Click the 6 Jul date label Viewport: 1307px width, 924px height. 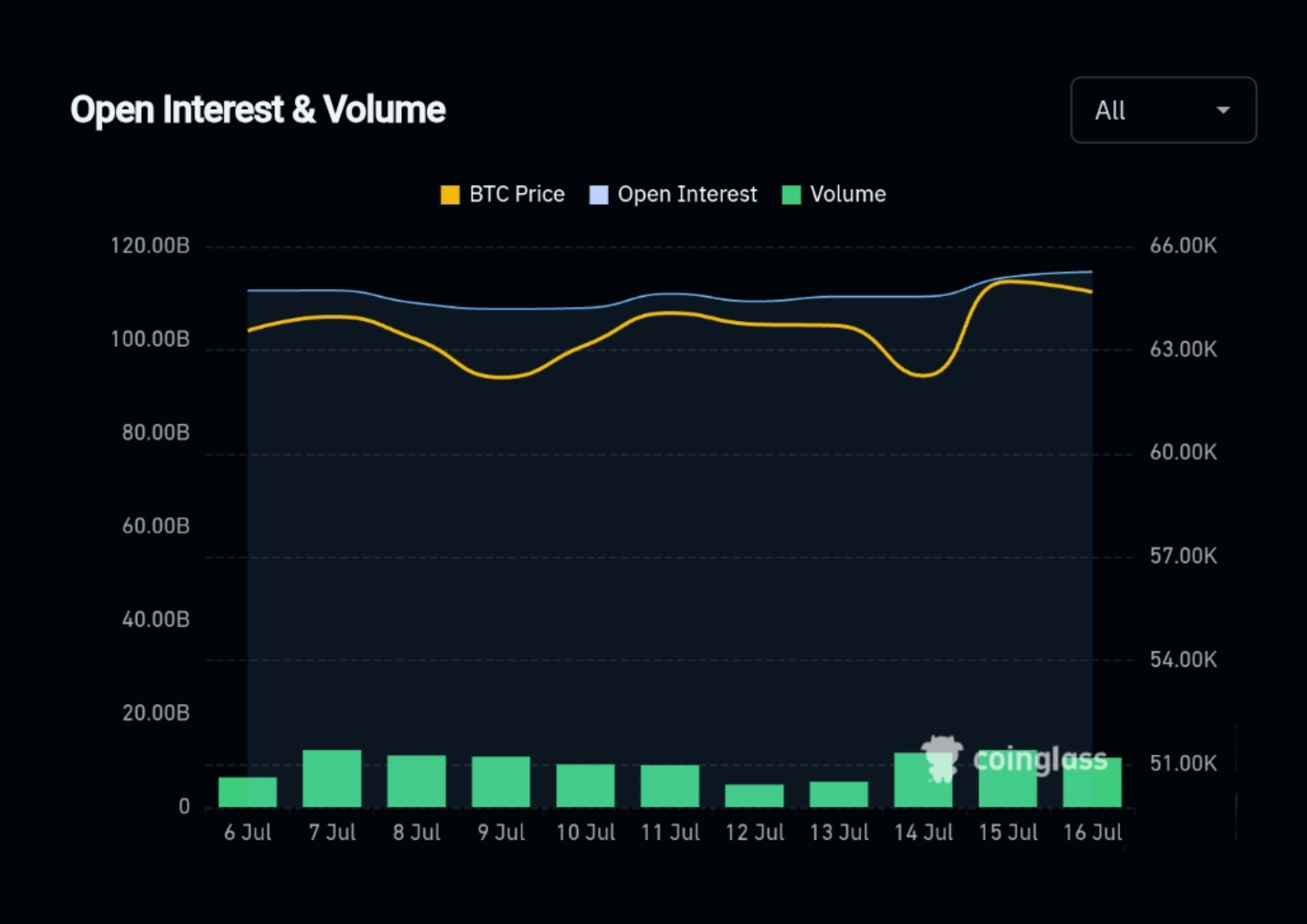click(x=248, y=833)
